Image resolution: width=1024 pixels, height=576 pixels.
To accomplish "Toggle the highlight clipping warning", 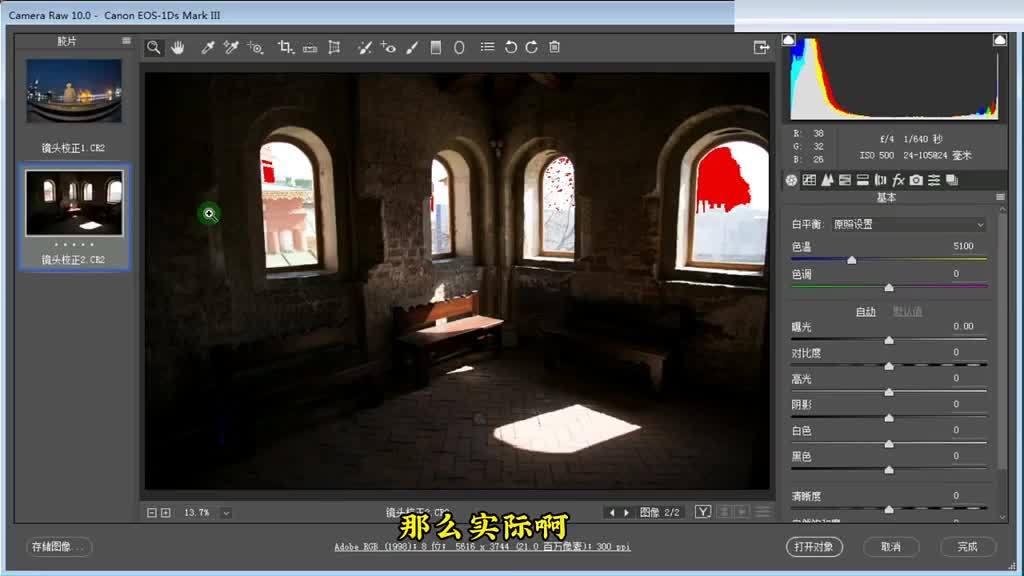I will click(x=999, y=39).
